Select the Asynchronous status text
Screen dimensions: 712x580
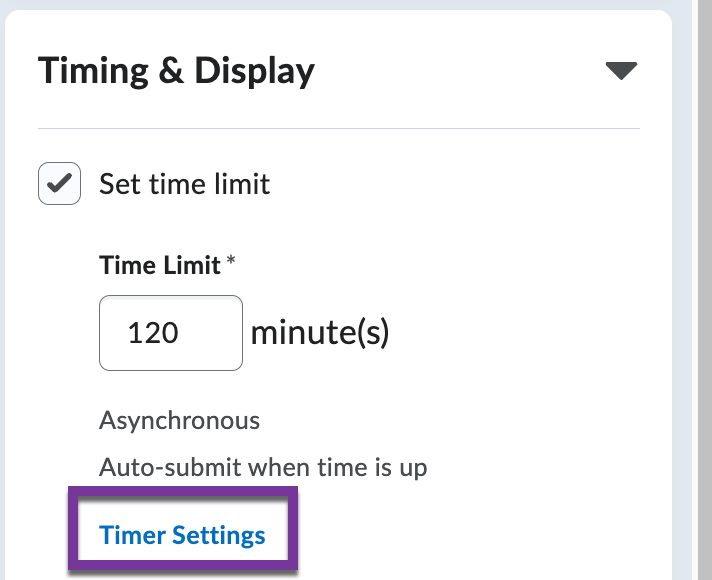(179, 420)
